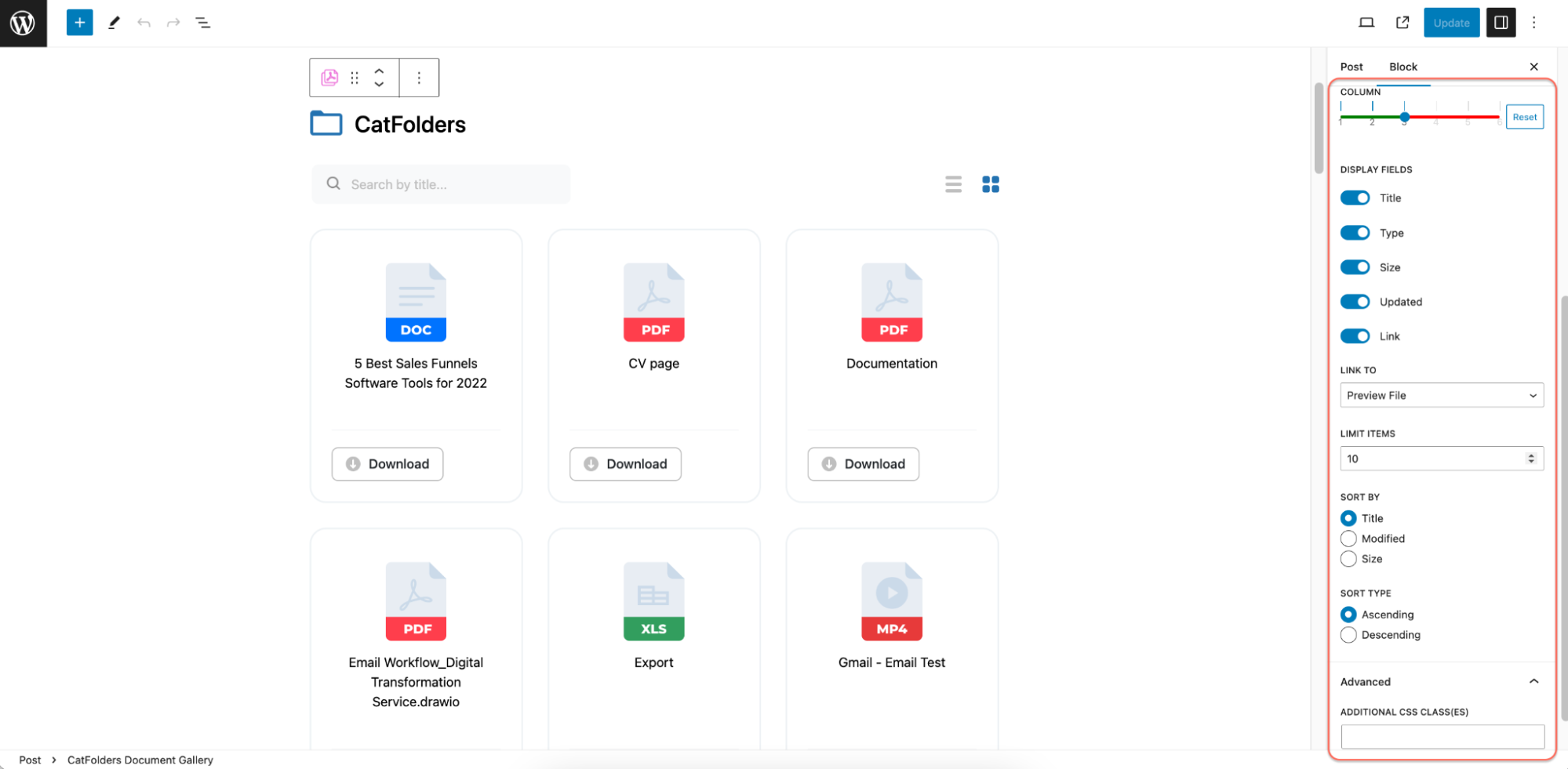Click the desktop Preview icon
The width and height of the screenshot is (1568, 769).
pyautogui.click(x=1366, y=22)
